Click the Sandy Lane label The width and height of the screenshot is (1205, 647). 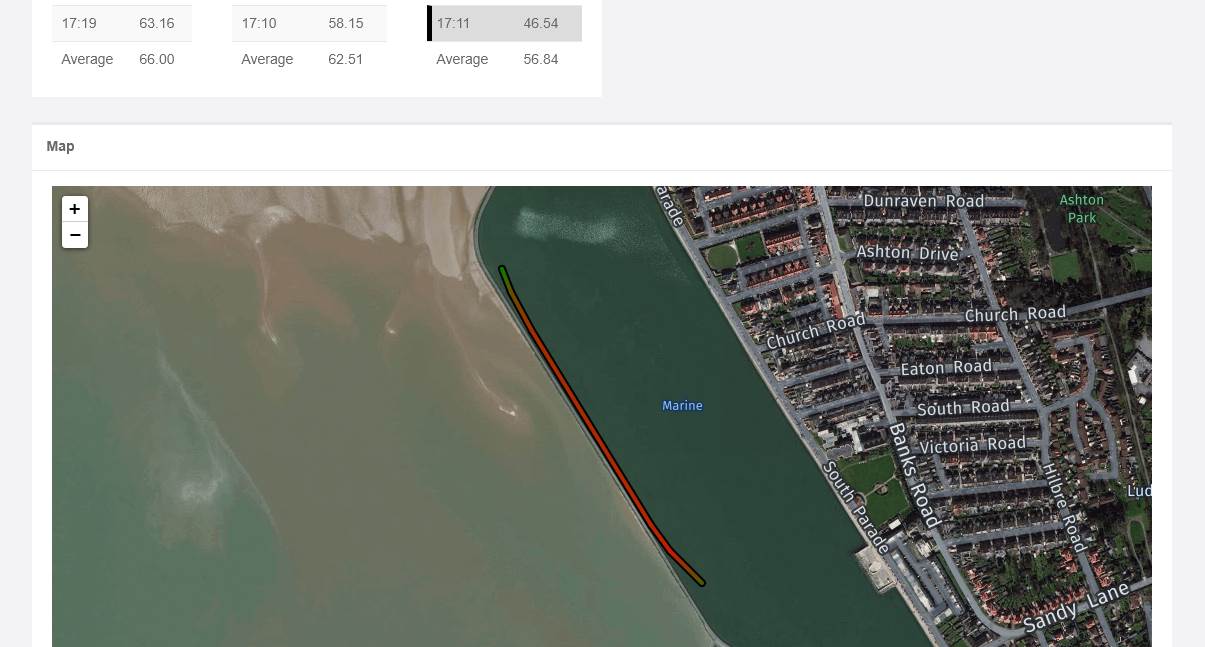1075,609
